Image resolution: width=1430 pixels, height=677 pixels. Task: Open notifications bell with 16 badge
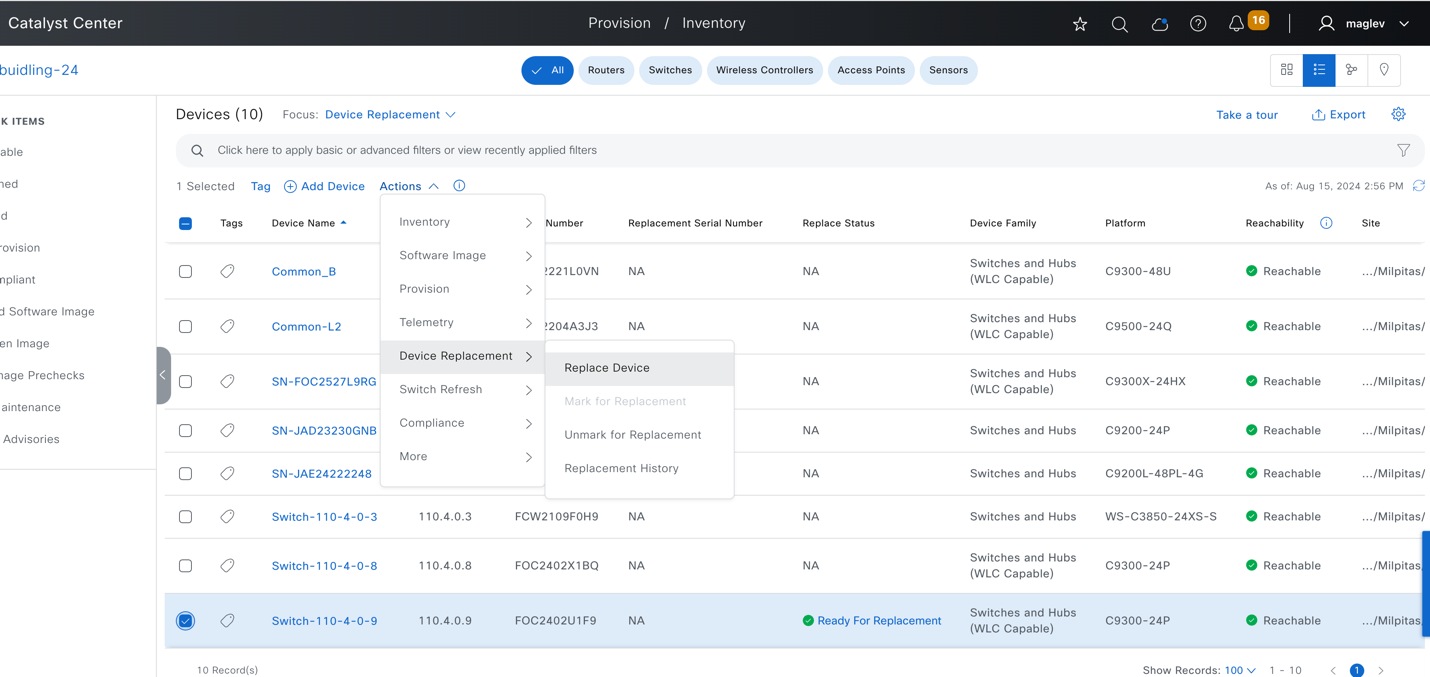(x=1237, y=23)
